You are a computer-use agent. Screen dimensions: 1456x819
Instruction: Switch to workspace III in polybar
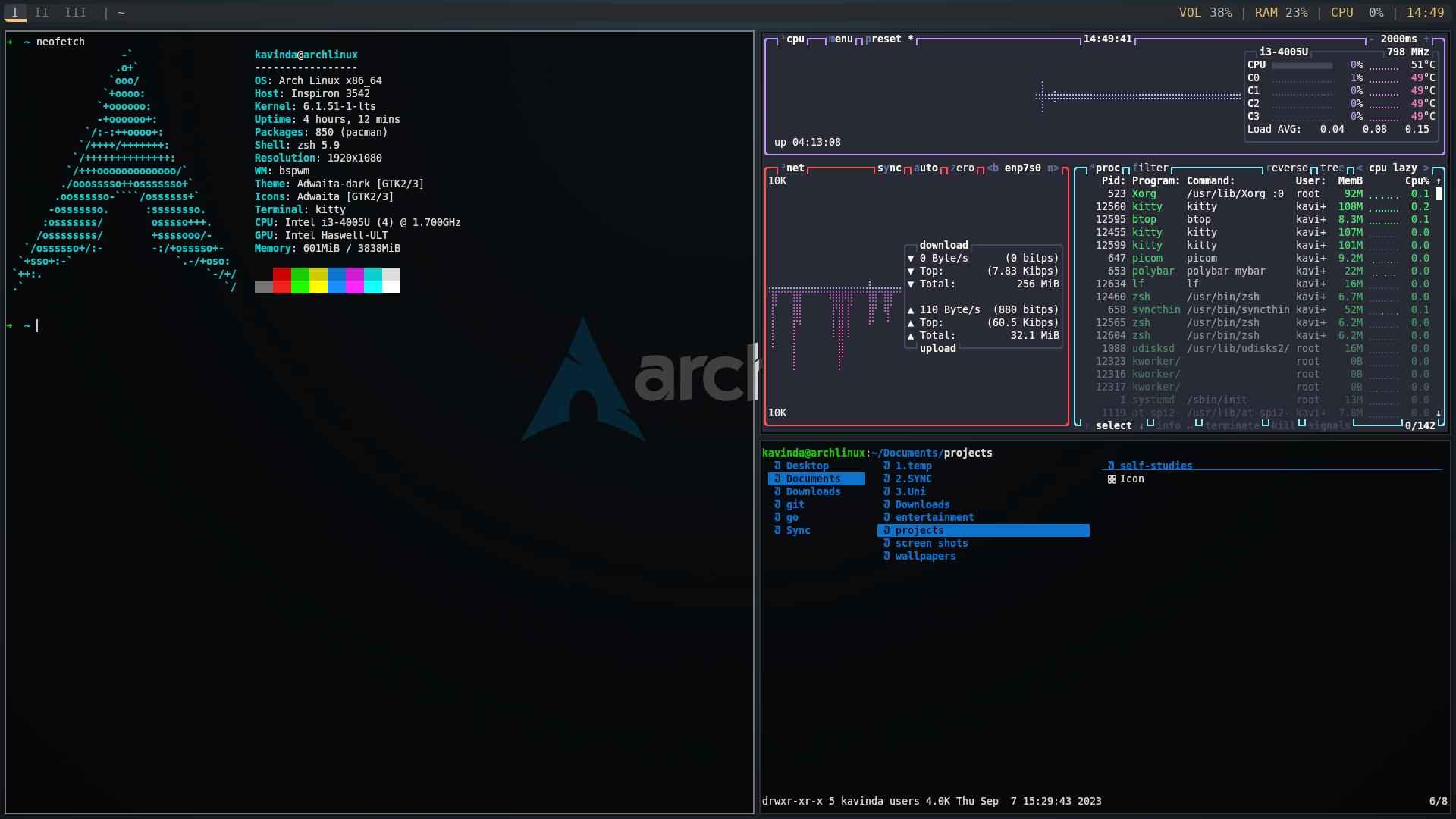click(x=75, y=13)
